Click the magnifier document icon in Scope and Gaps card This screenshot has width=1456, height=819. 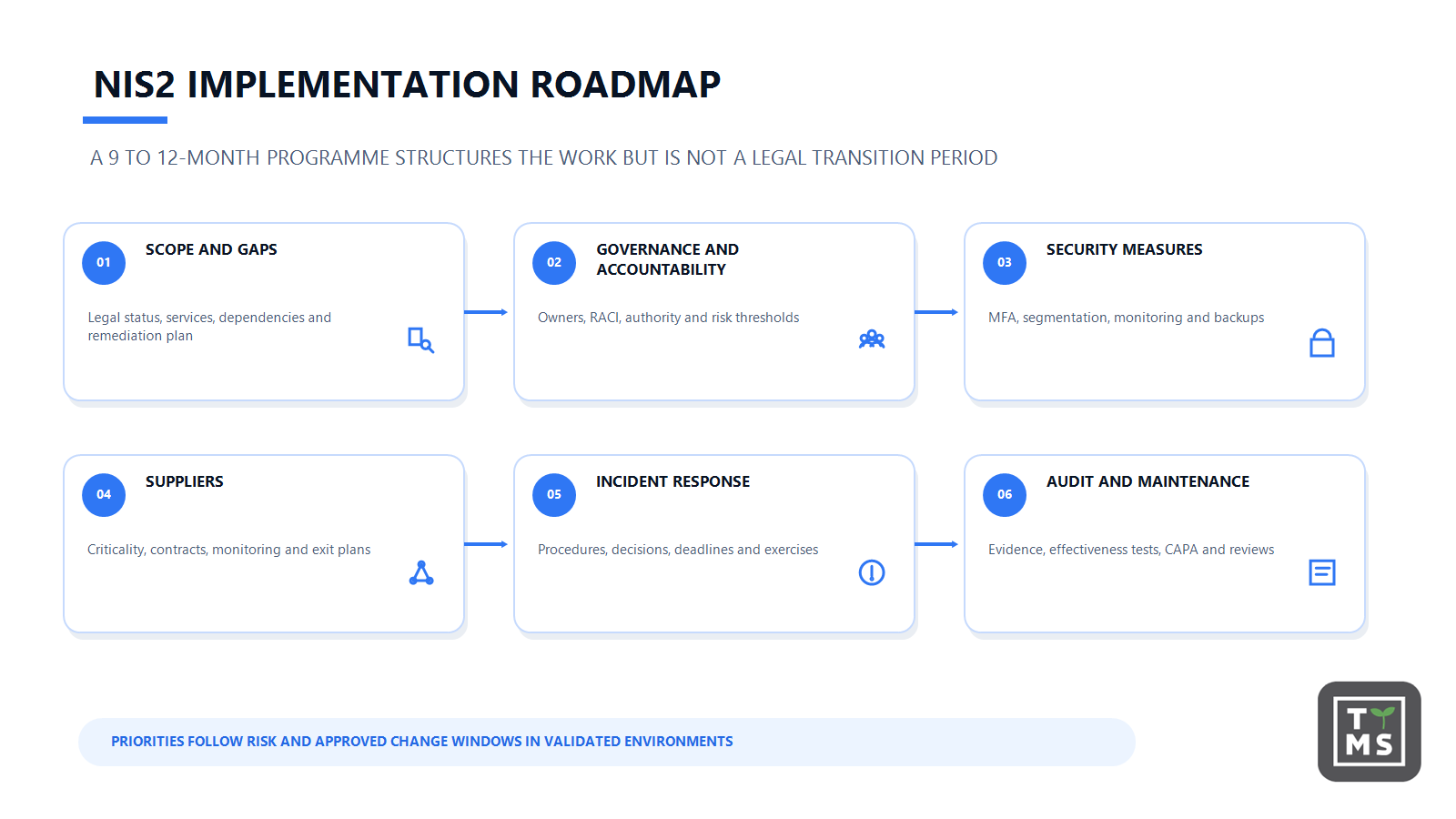[x=420, y=340]
